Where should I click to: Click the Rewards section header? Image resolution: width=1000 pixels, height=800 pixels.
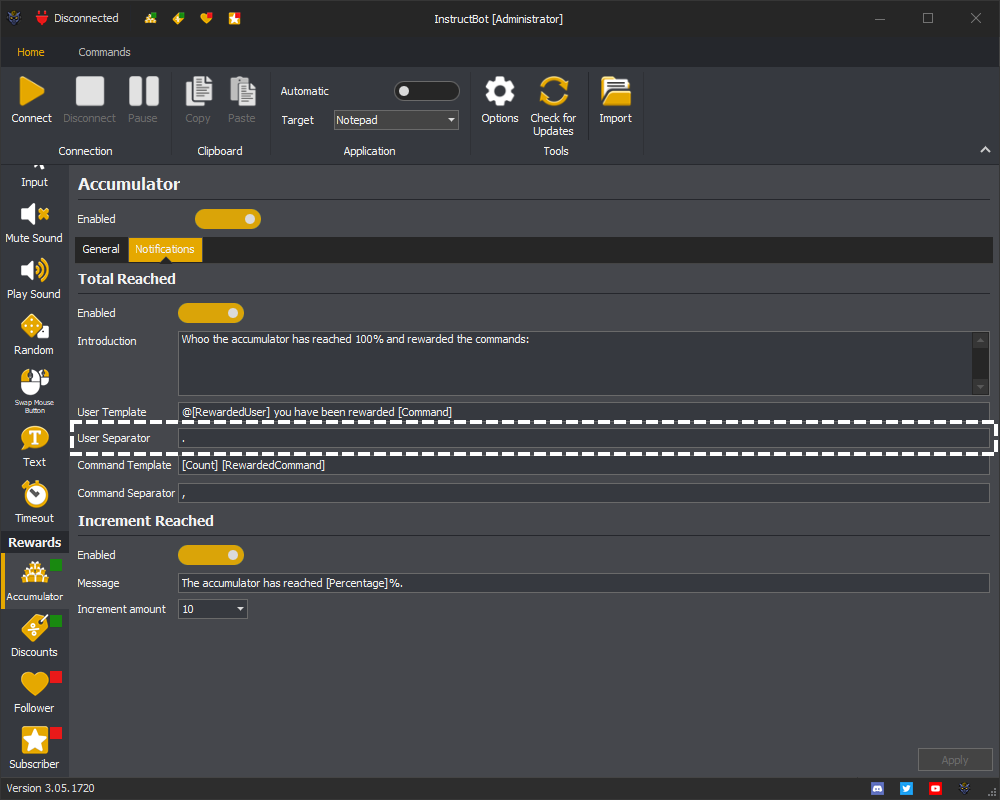coord(34,542)
